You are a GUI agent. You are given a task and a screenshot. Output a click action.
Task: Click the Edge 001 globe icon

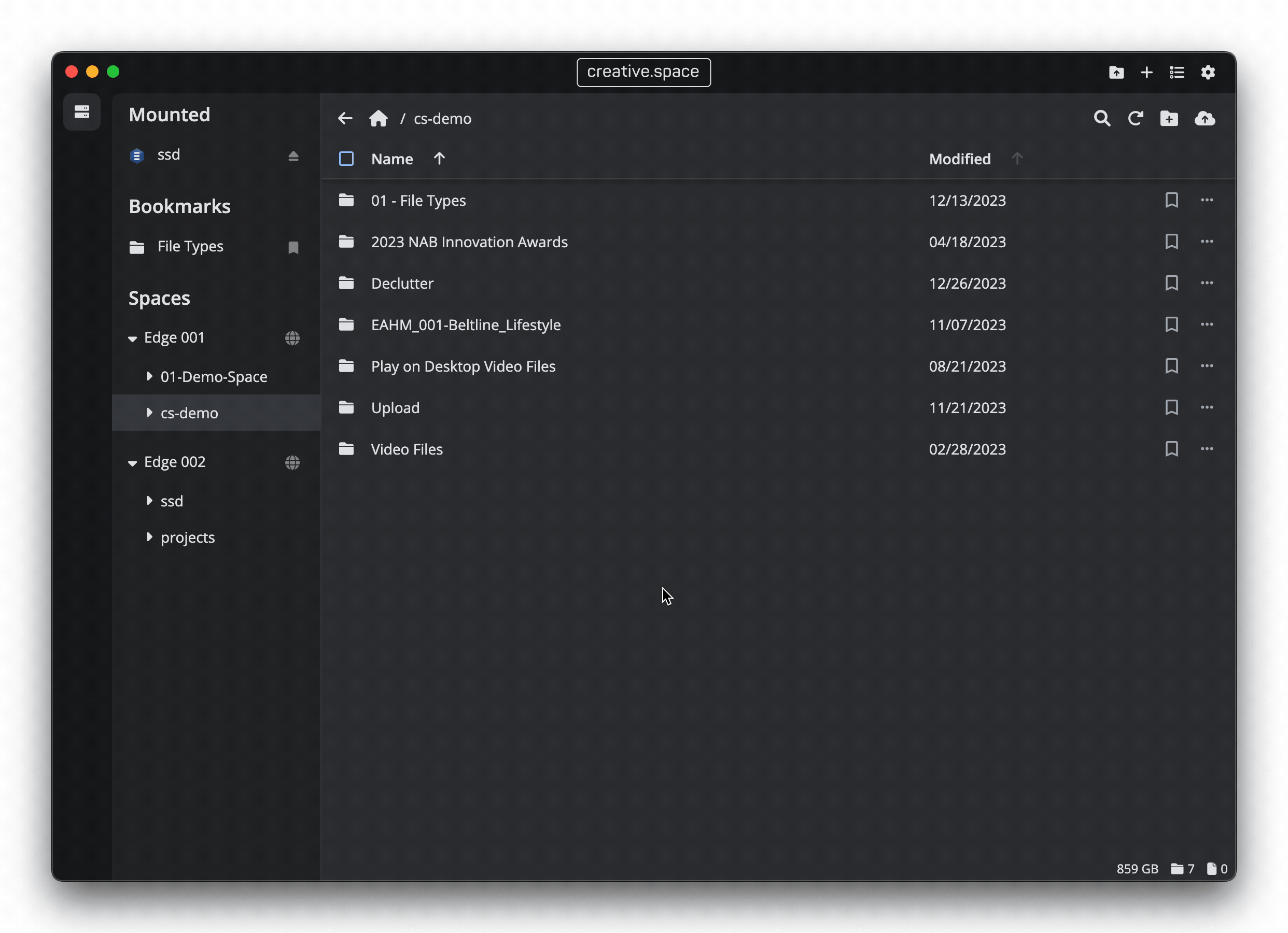(x=292, y=338)
